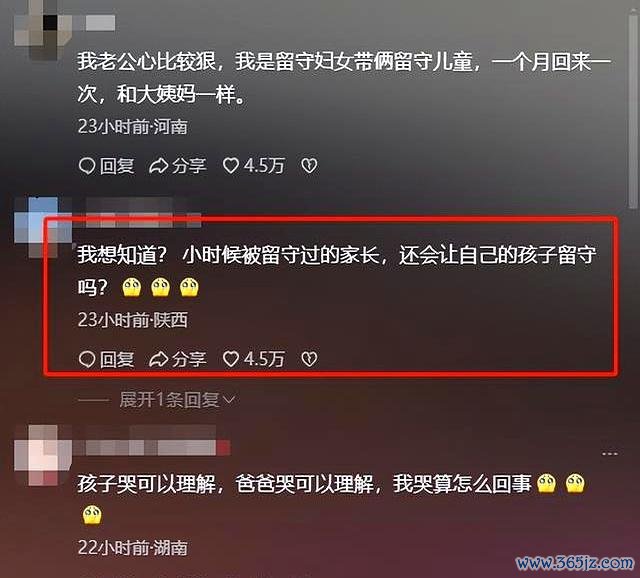Open first commenter's pixelated avatar
Viewport: 640px width, 578px height.
tap(43, 29)
